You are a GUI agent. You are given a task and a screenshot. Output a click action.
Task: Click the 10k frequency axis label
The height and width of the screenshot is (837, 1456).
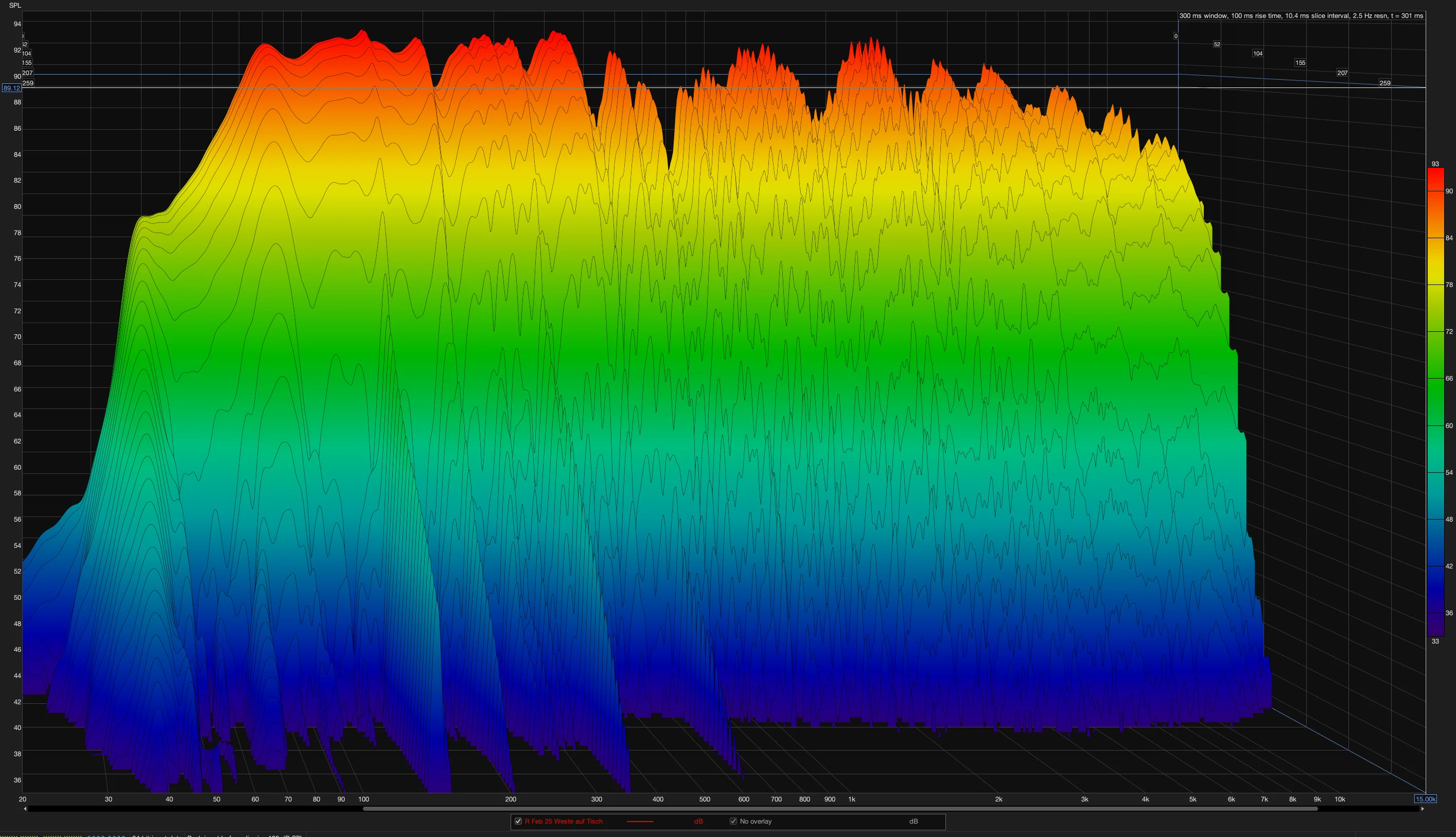coord(1340,799)
